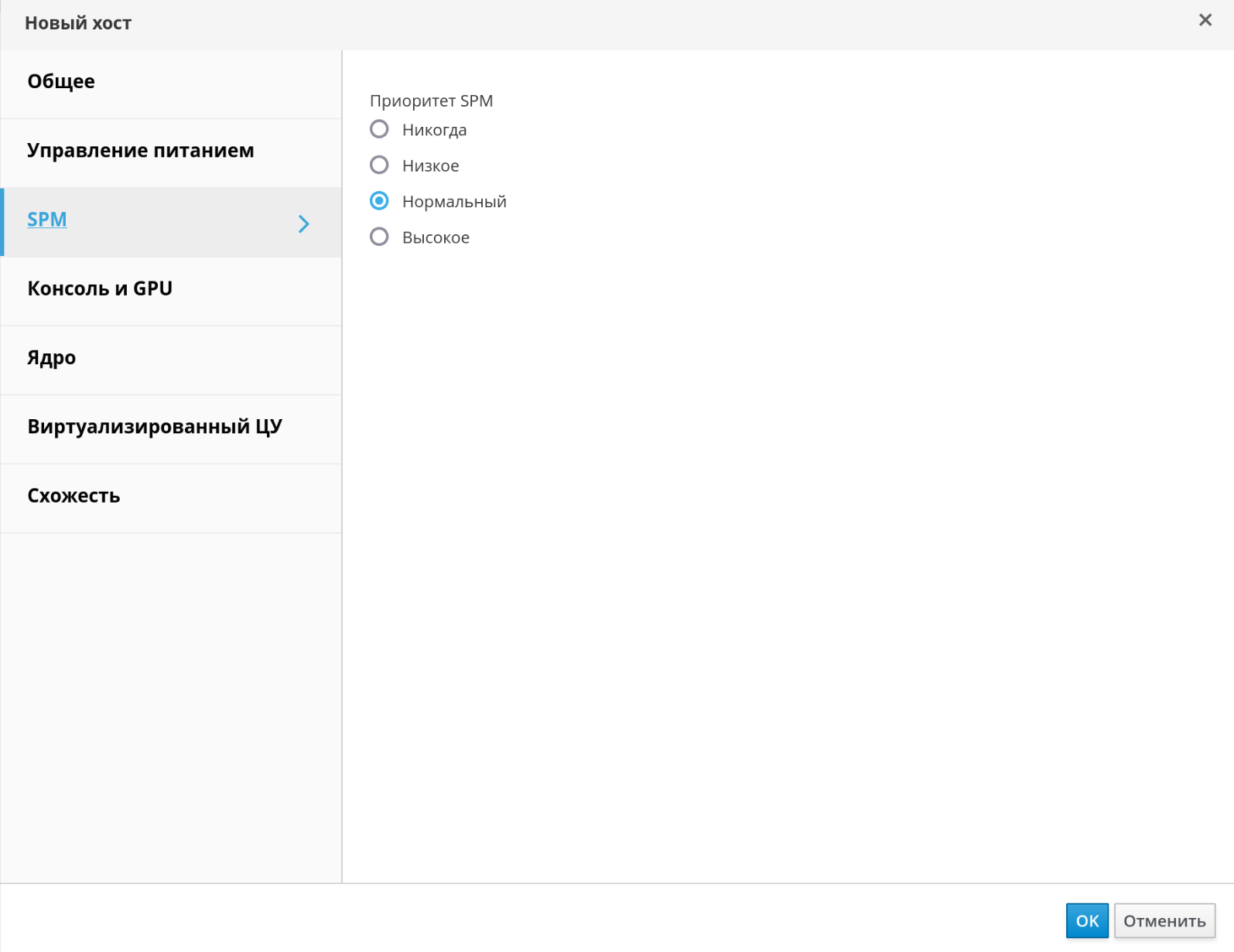Select the Никогда radio button circle
This screenshot has width=1234, height=952.
click(379, 129)
